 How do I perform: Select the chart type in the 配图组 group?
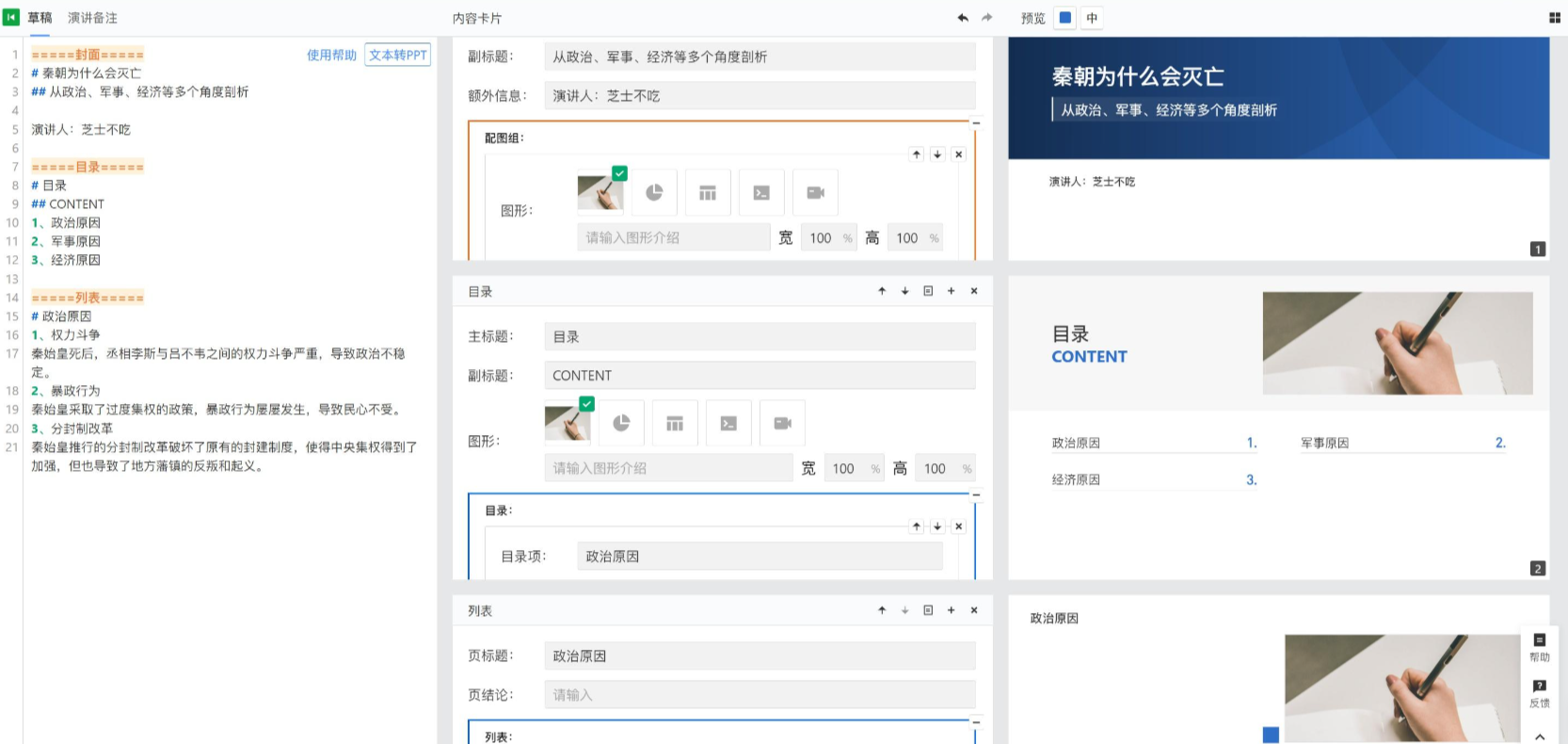tap(654, 192)
